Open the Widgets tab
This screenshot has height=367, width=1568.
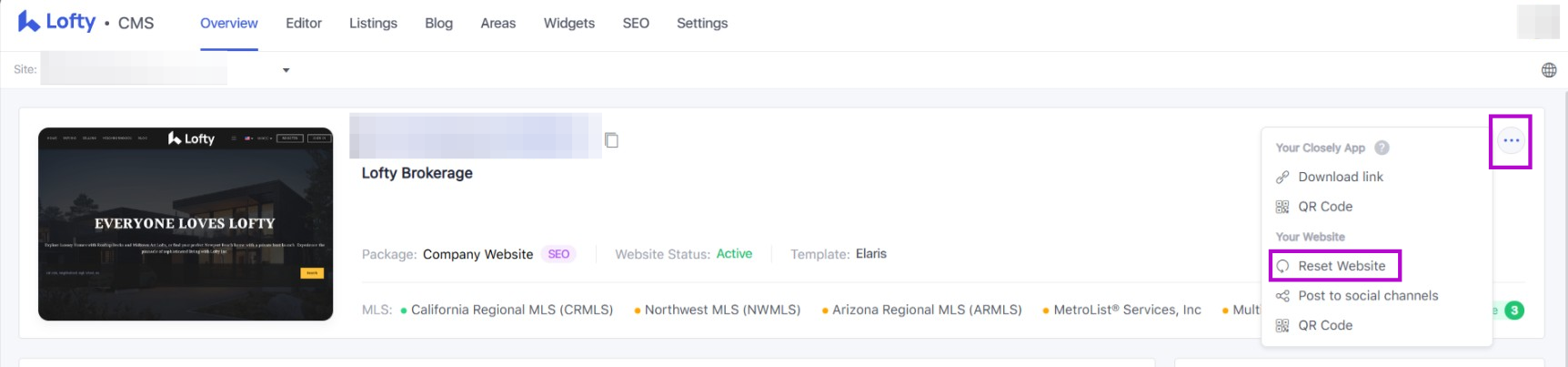click(569, 24)
